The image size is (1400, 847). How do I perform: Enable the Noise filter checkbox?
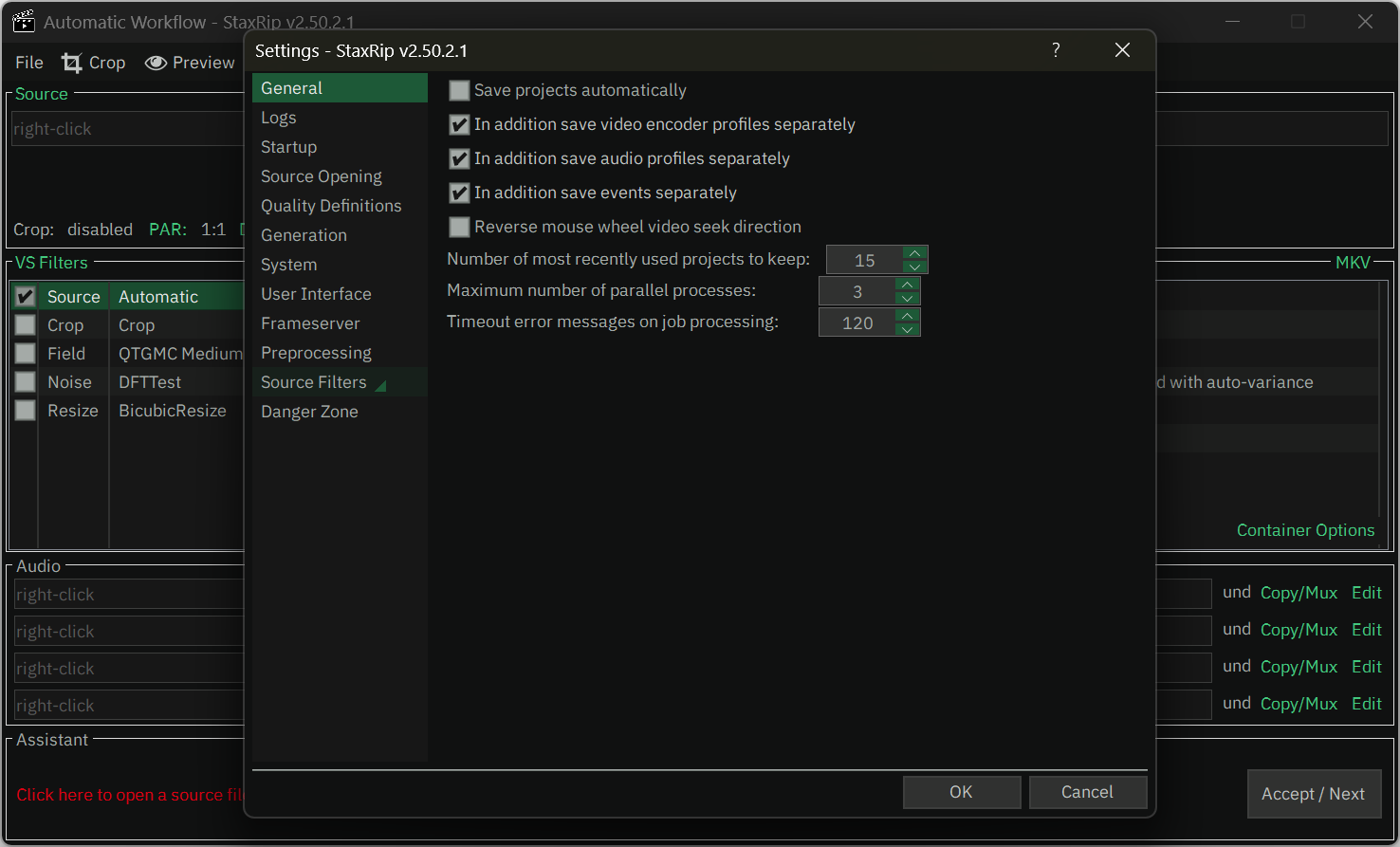click(26, 382)
